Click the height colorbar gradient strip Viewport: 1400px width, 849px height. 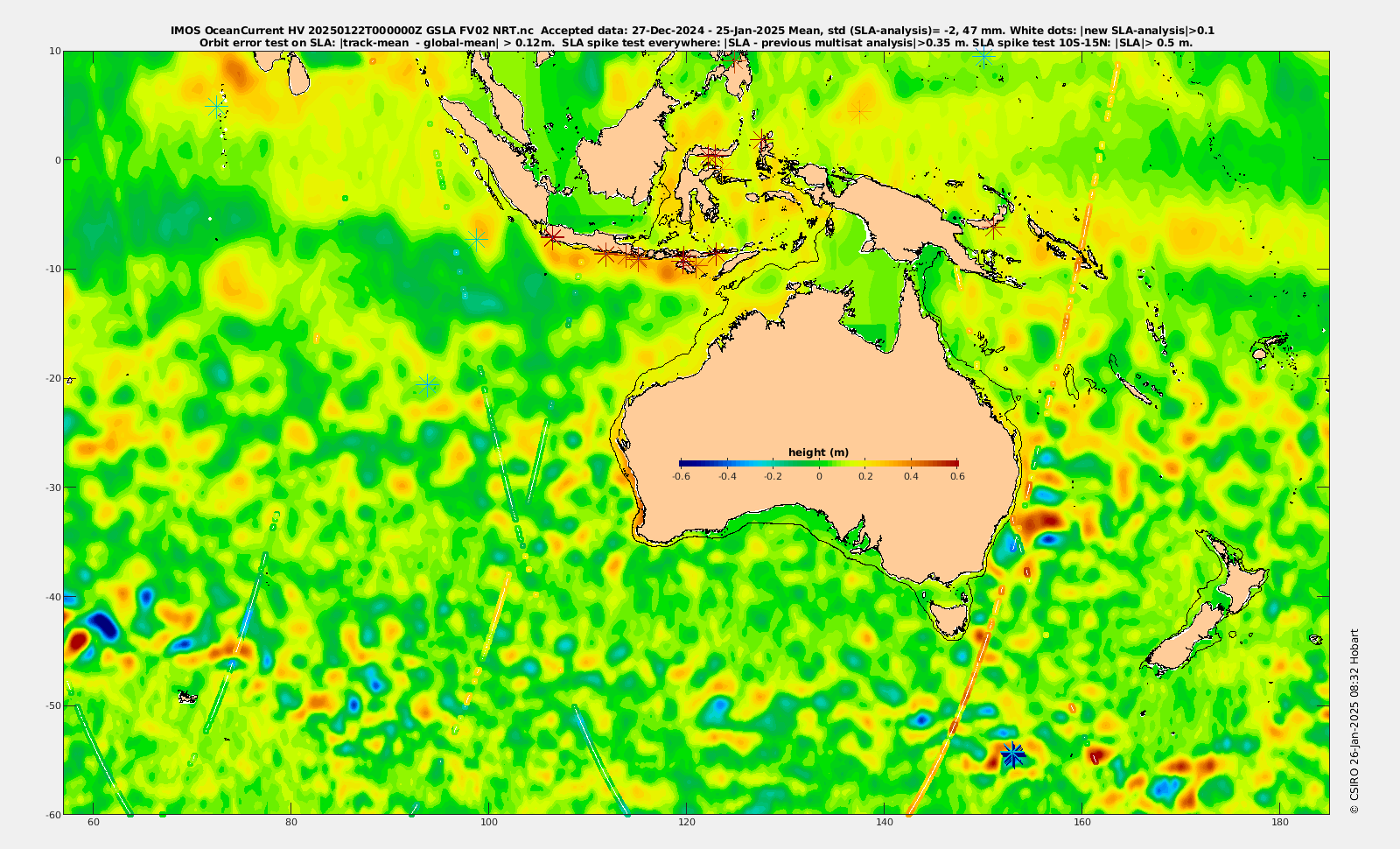click(x=819, y=463)
